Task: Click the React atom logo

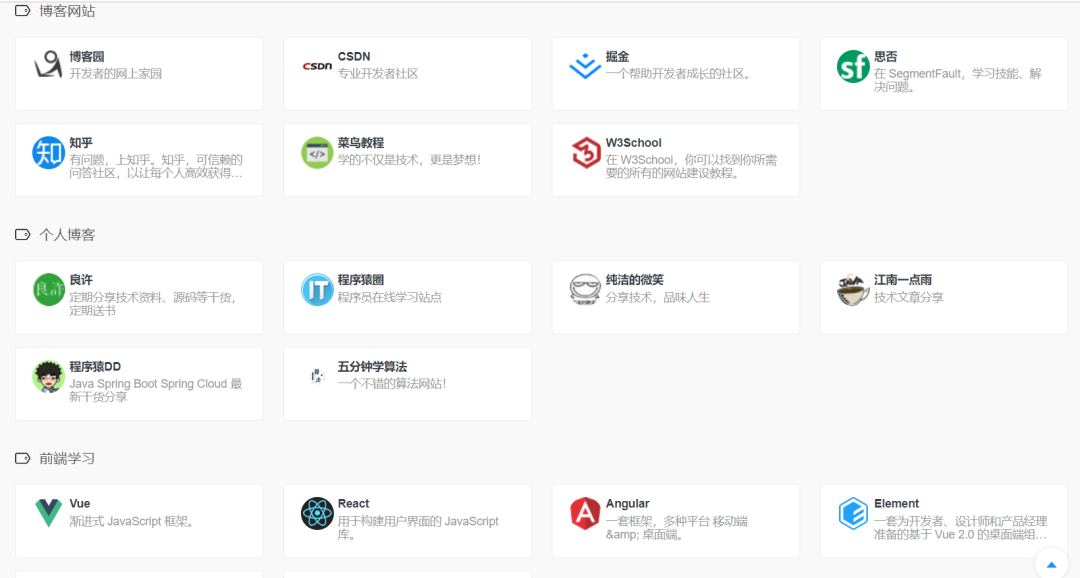Action: click(x=317, y=513)
